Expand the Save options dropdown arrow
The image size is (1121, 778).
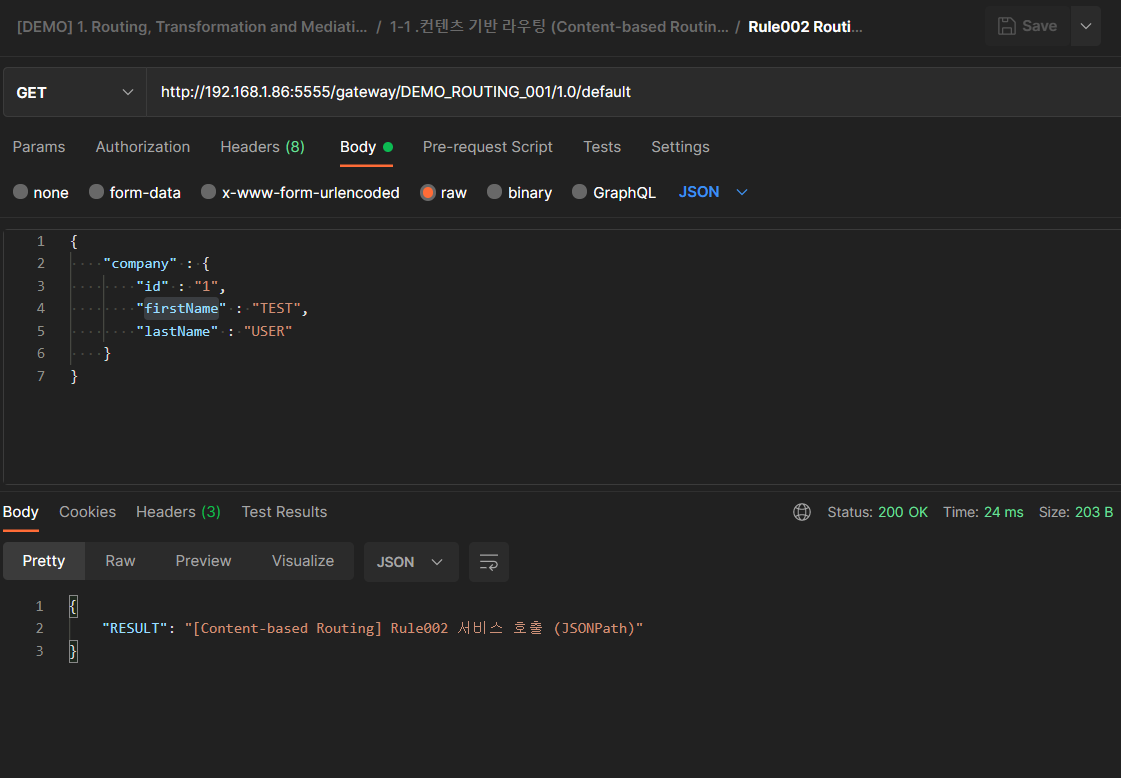pos(1086,26)
